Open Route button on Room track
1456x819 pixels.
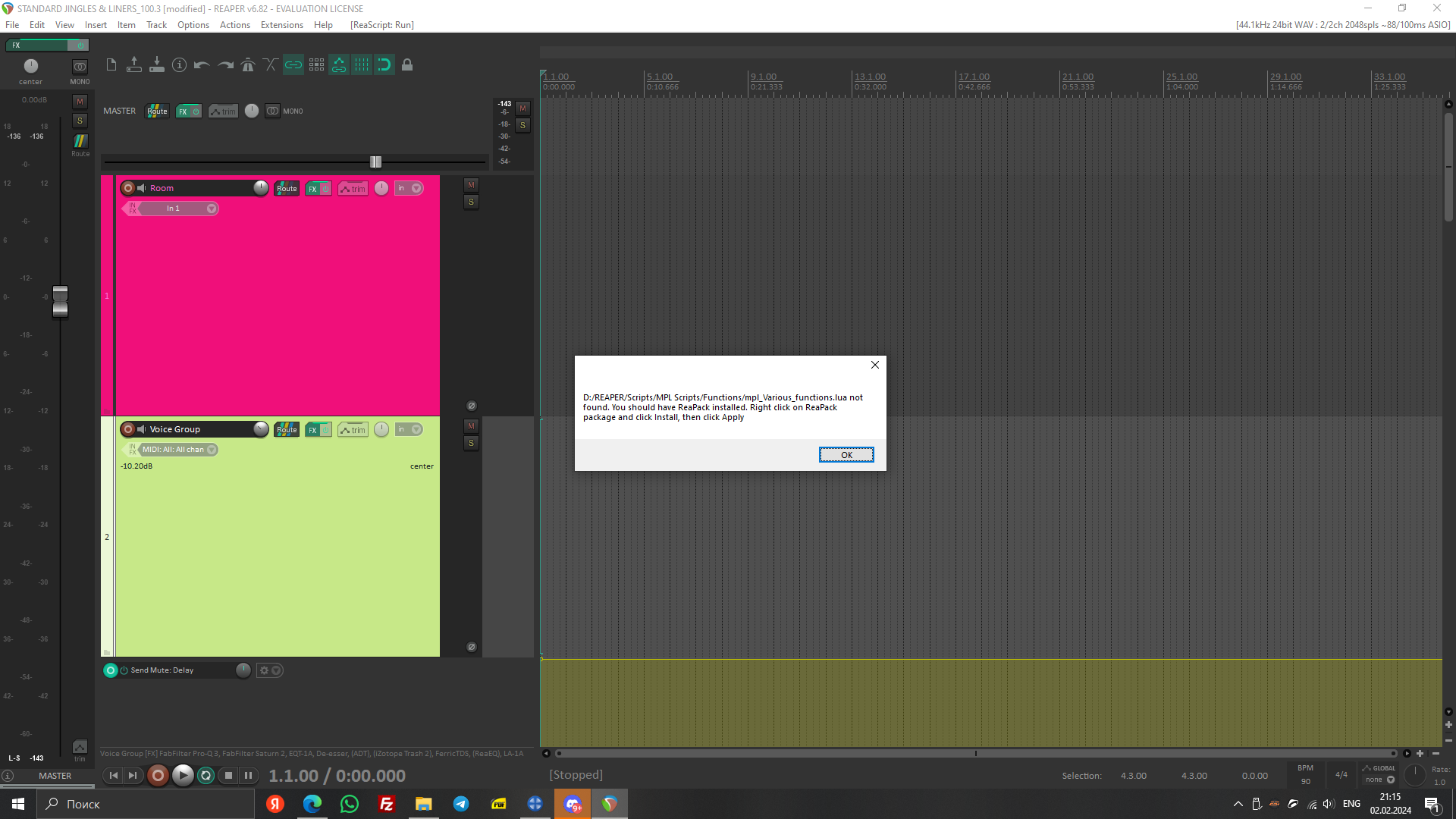click(287, 189)
